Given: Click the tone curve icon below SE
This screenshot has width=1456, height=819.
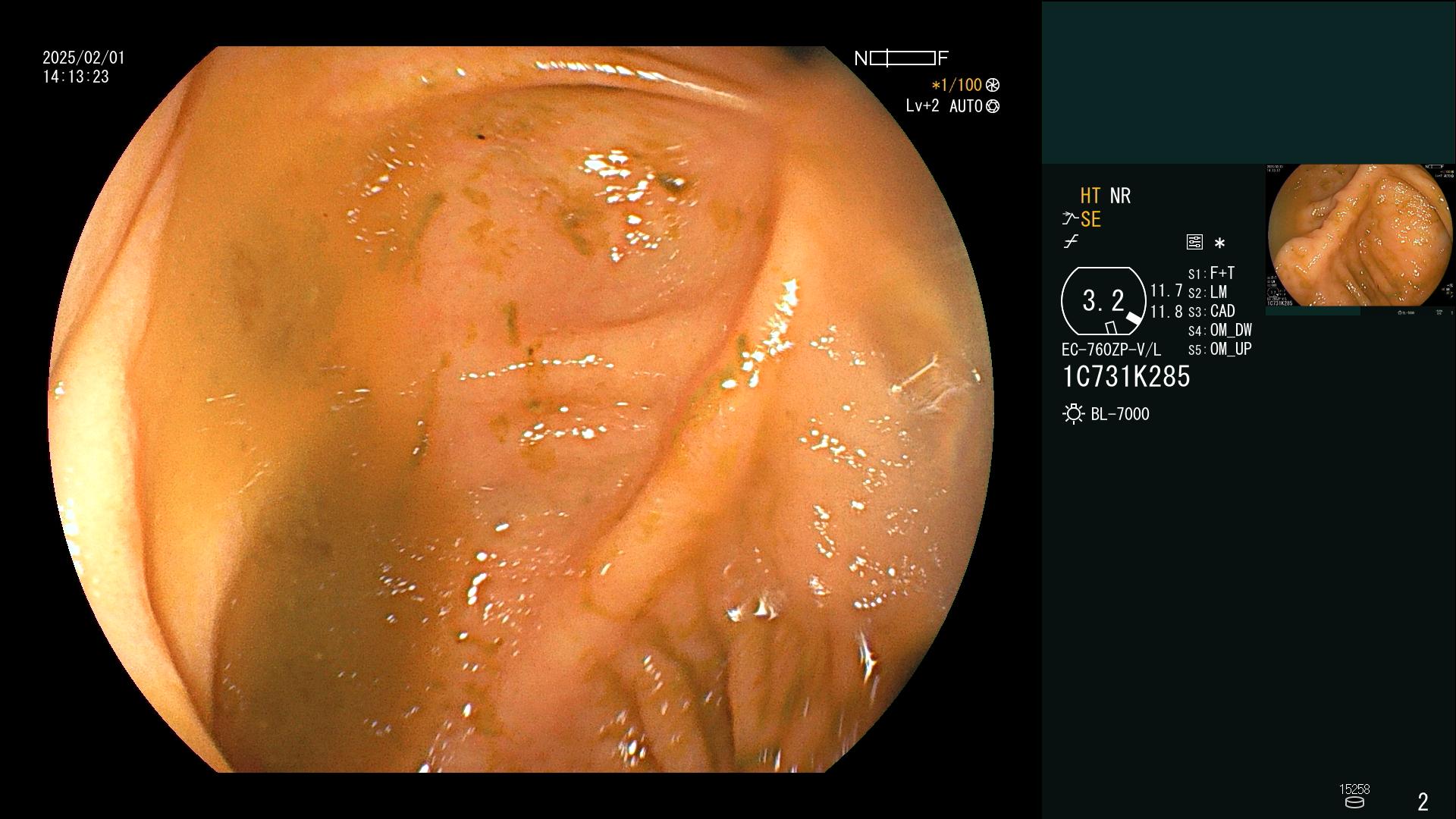Looking at the screenshot, I should pyautogui.click(x=1071, y=242).
